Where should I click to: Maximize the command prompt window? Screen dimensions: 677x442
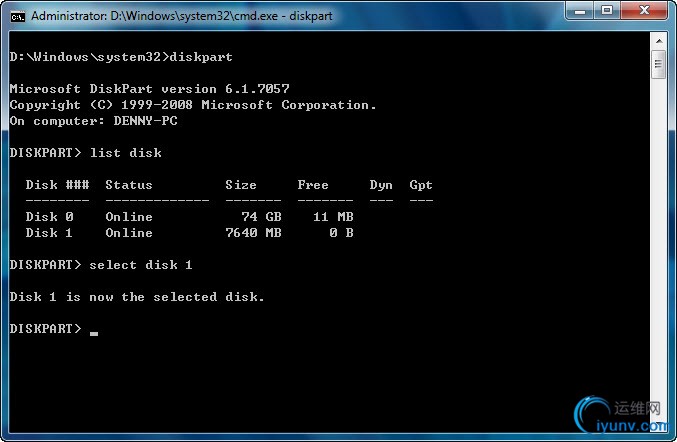[x=607, y=10]
